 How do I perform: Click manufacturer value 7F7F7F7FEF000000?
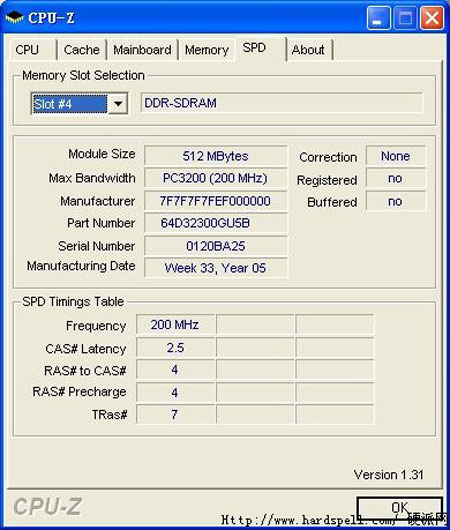coord(215,201)
